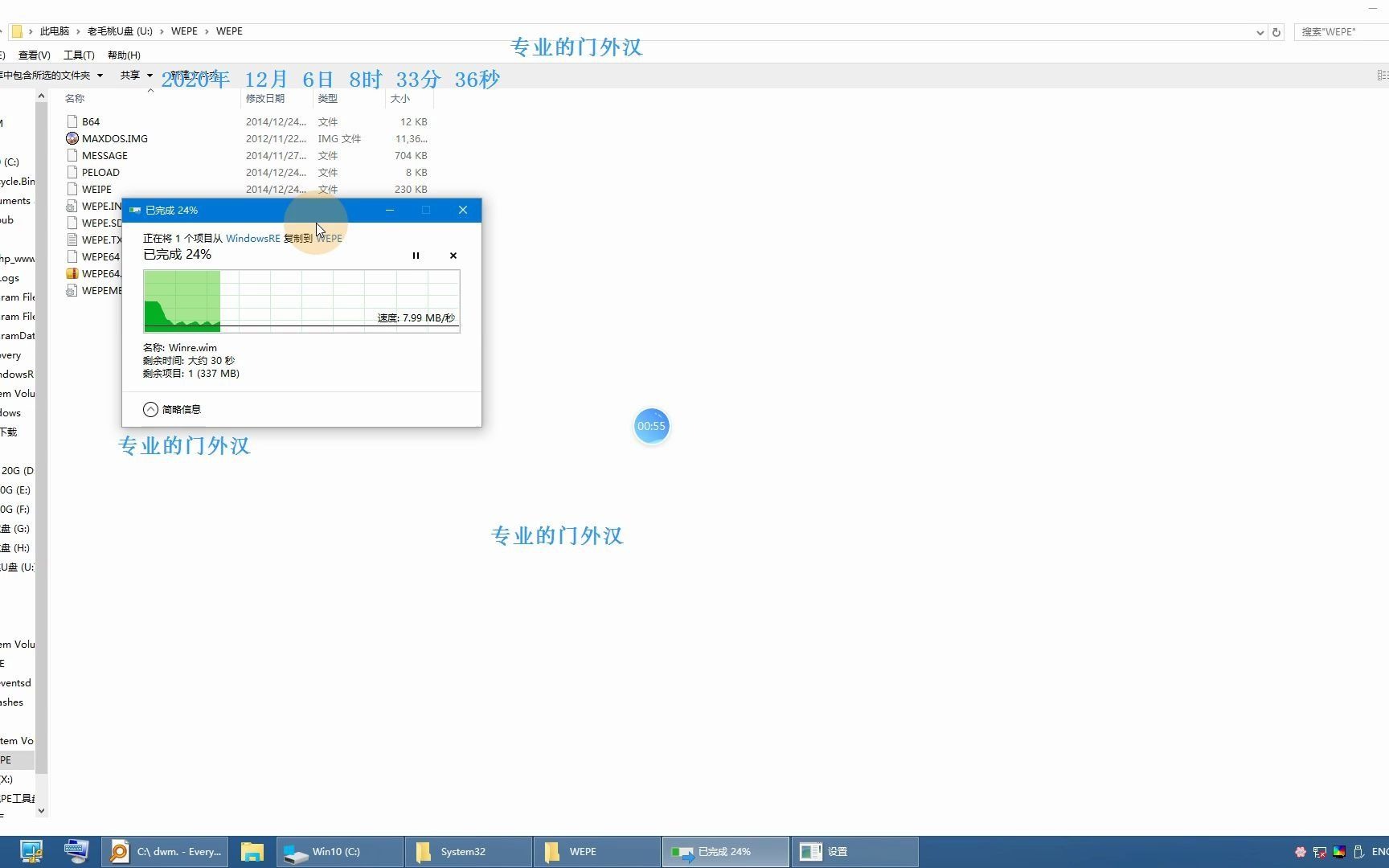
Task: Open the 工具(T) tools menu
Action: pos(78,55)
